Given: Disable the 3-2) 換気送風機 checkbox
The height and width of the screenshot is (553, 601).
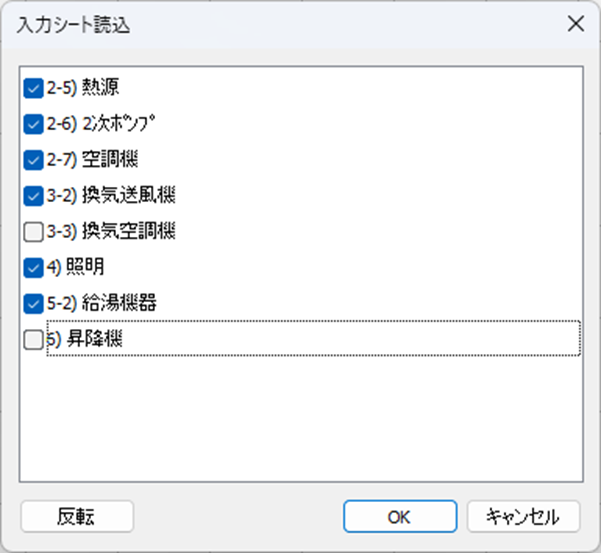Looking at the screenshot, I should click(33, 196).
